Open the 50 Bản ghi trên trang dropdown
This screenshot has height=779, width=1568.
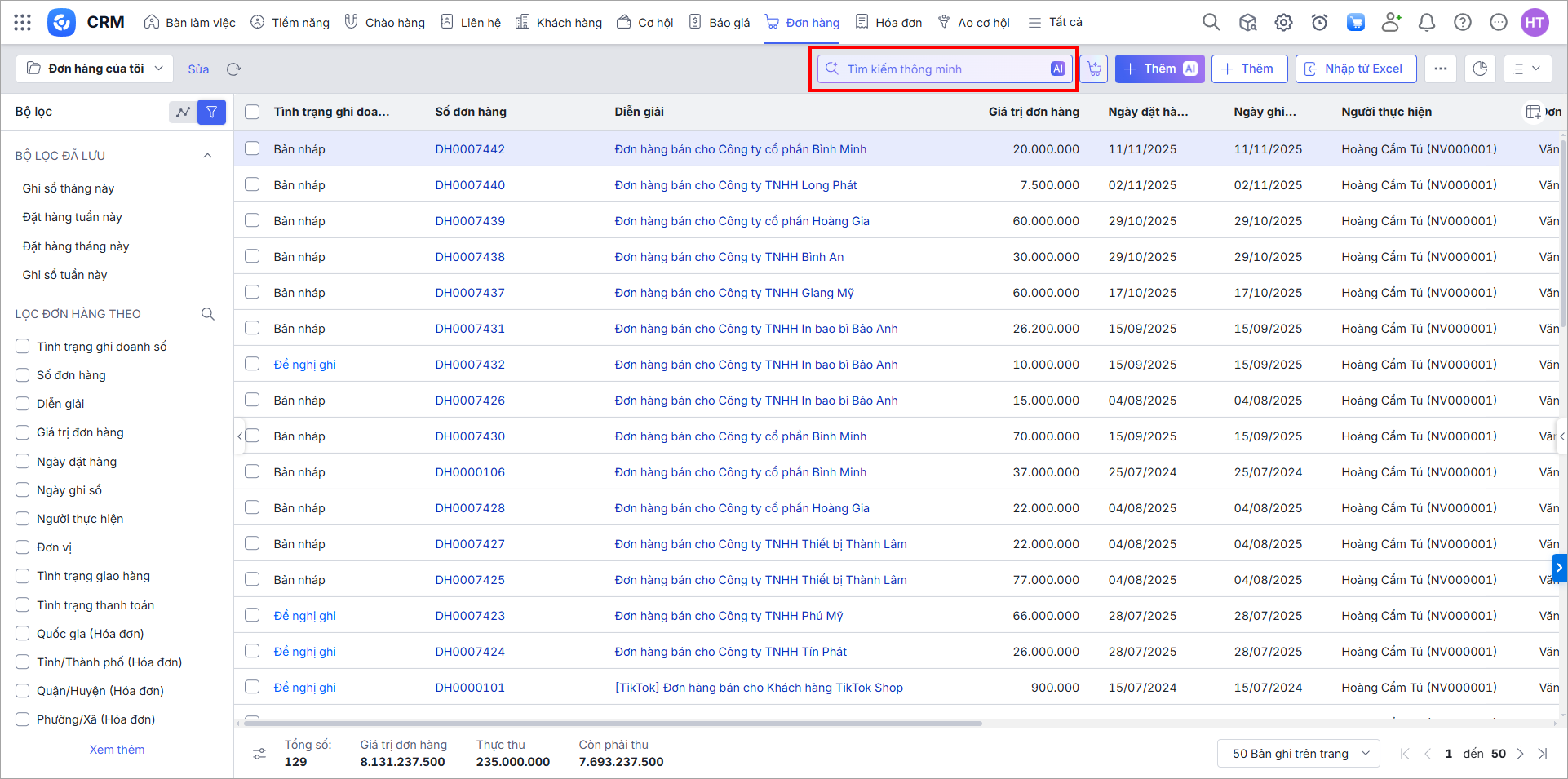pyautogui.click(x=1298, y=754)
